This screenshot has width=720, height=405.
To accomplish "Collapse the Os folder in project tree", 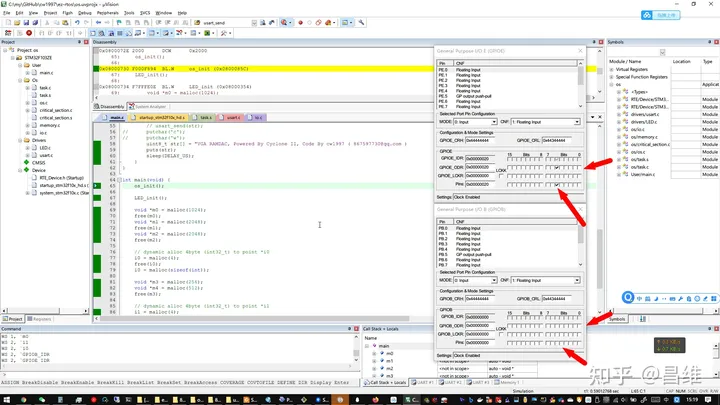I will coord(20,80).
